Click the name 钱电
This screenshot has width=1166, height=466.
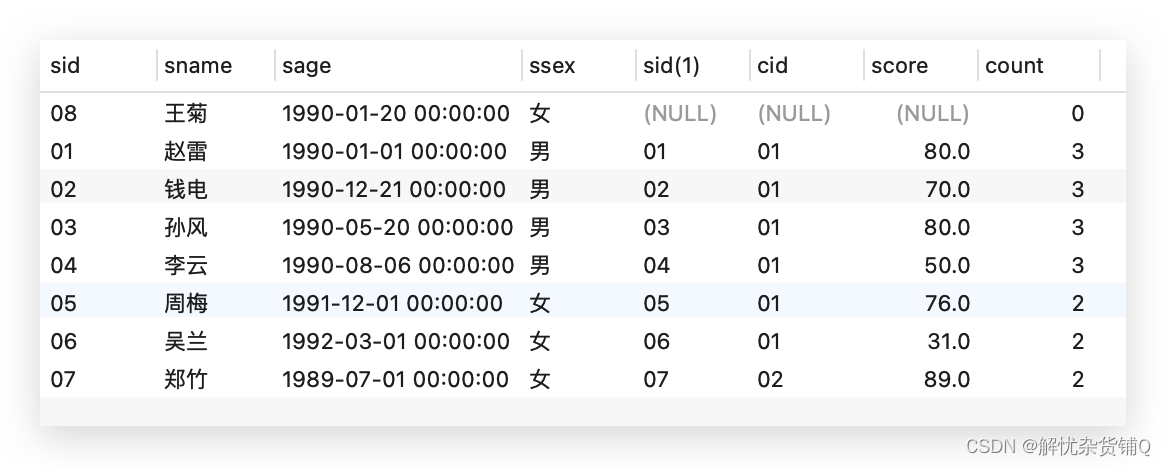tap(186, 190)
